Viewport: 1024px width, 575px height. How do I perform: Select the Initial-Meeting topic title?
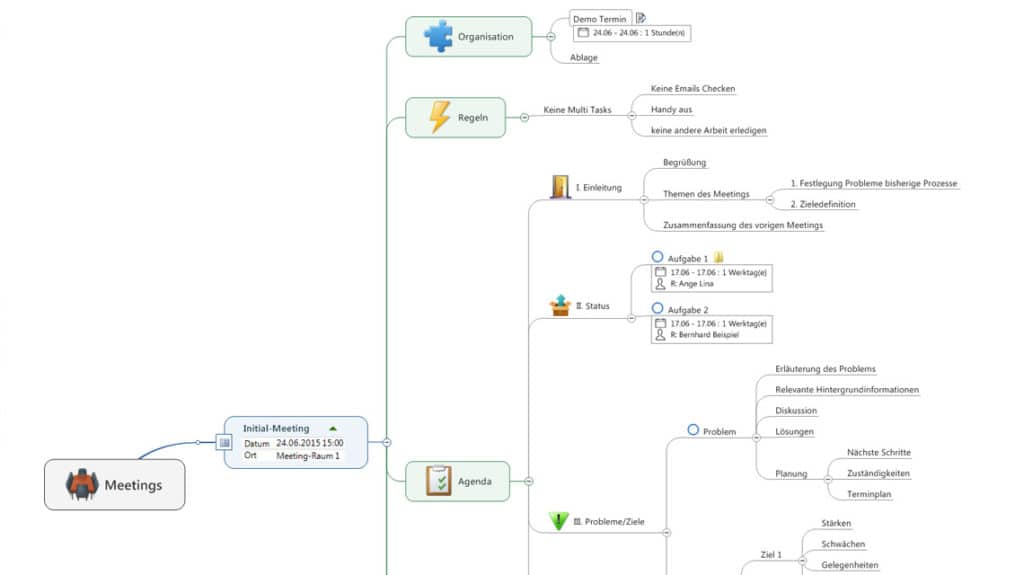pos(276,428)
